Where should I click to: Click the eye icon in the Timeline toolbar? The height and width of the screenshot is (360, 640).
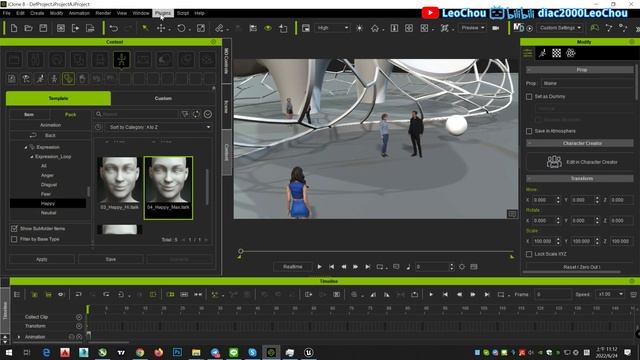(61, 294)
